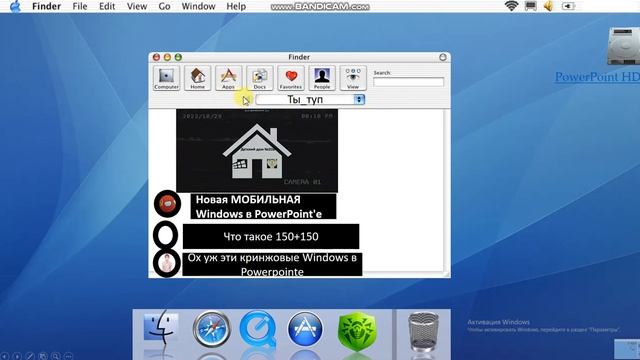Open the Edit menu
This screenshot has height=360, width=640.
tap(107, 7)
